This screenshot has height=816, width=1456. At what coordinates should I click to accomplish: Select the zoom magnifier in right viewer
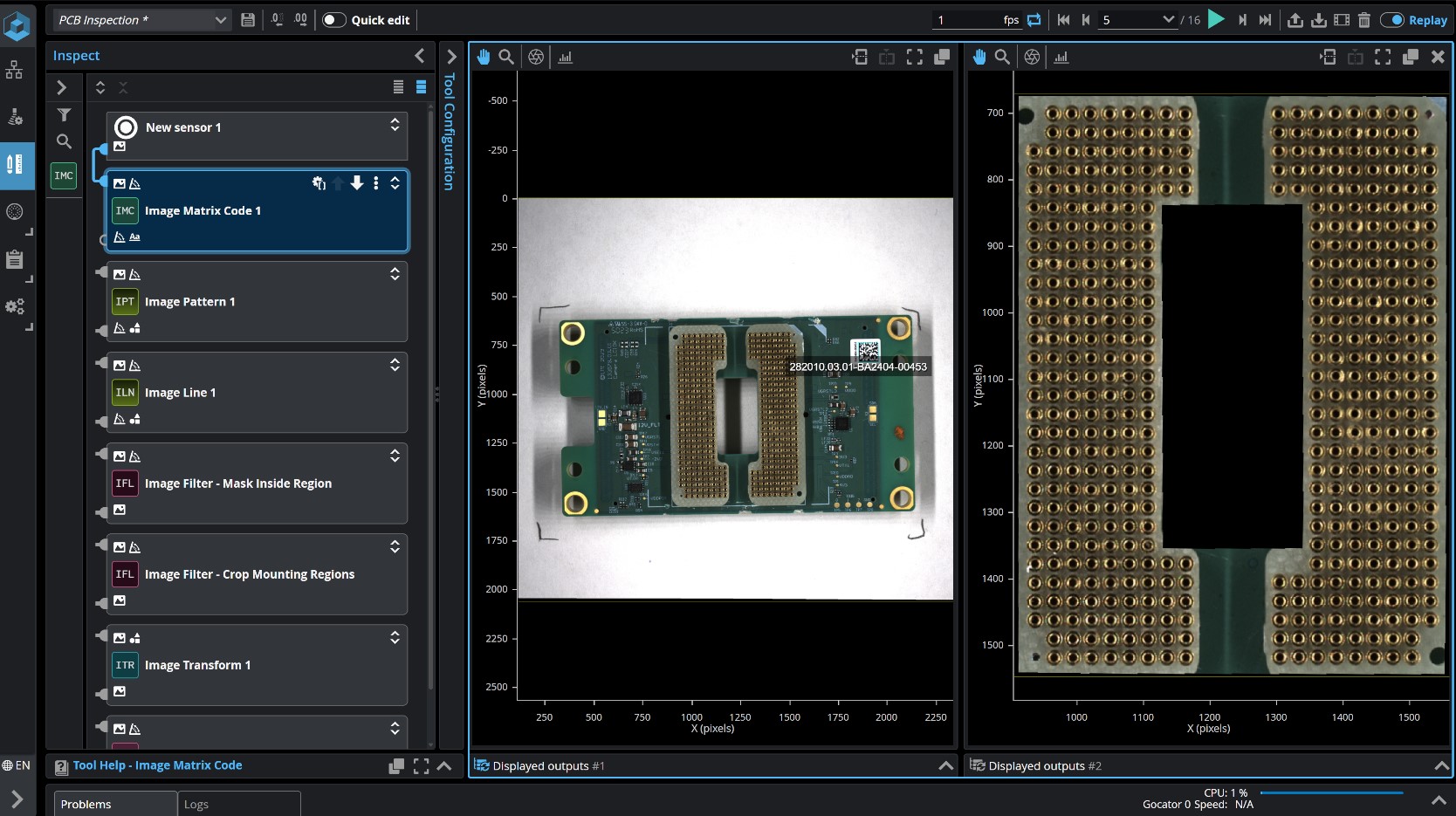pyautogui.click(x=1002, y=57)
